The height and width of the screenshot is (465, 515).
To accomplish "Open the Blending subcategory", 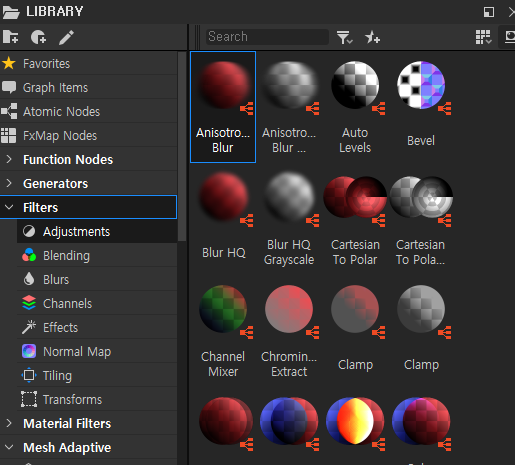I will (97, 255).
